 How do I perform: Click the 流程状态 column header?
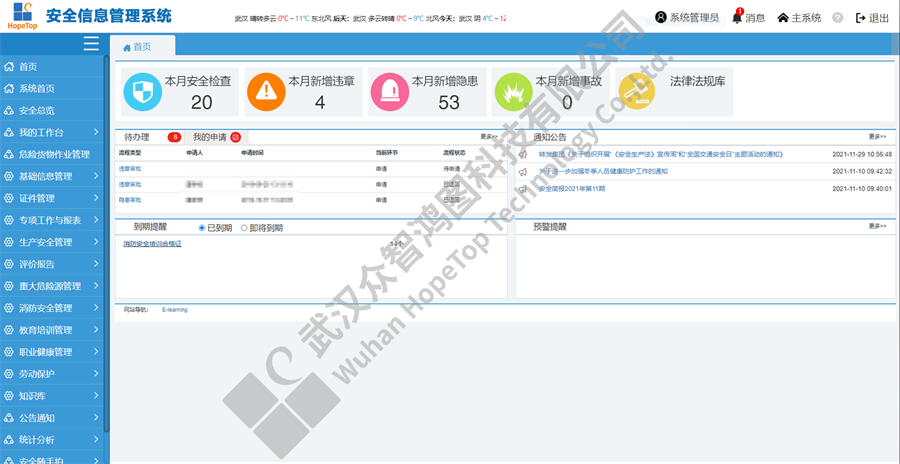pyautogui.click(x=452, y=154)
